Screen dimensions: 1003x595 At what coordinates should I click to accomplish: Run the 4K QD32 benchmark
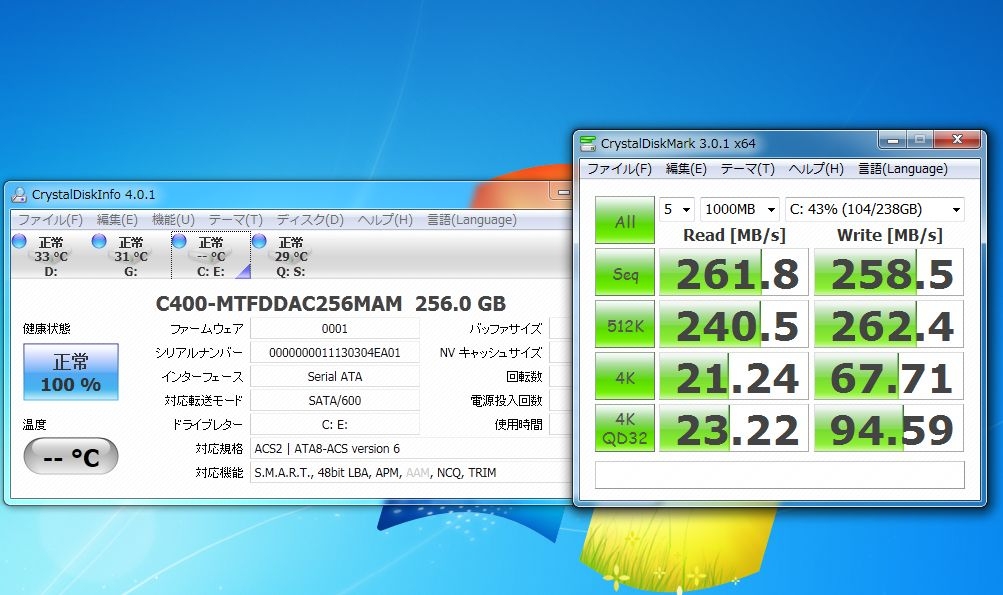[624, 428]
